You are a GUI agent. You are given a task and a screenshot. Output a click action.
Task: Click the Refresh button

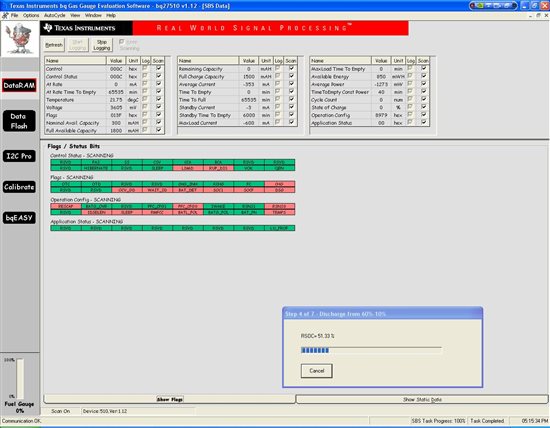pyautogui.click(x=54, y=45)
